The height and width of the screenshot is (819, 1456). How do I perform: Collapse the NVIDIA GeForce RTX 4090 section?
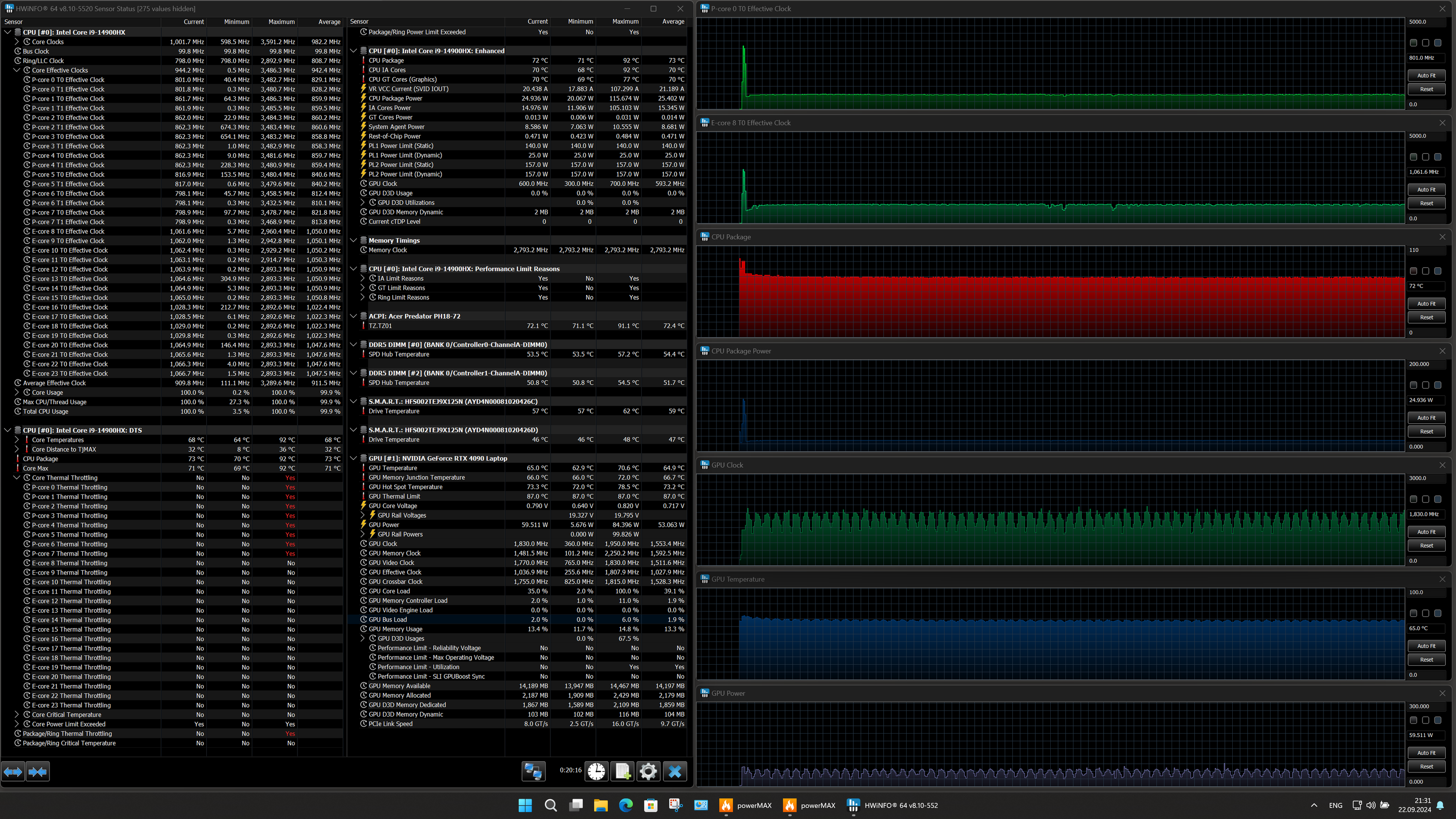(x=353, y=459)
